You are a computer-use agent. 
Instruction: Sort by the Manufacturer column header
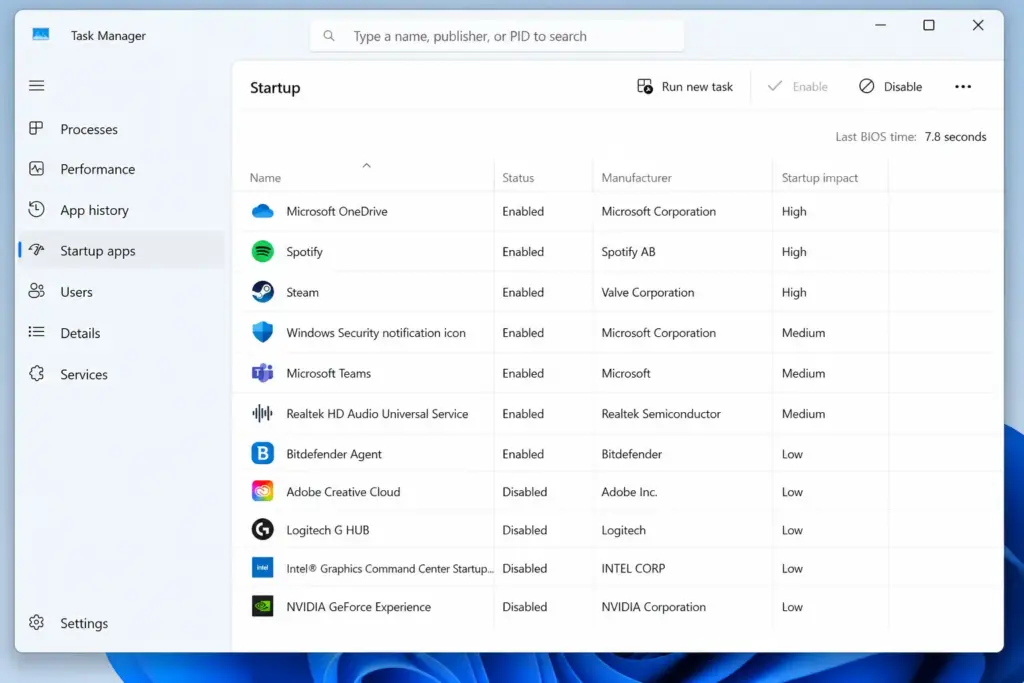(636, 178)
